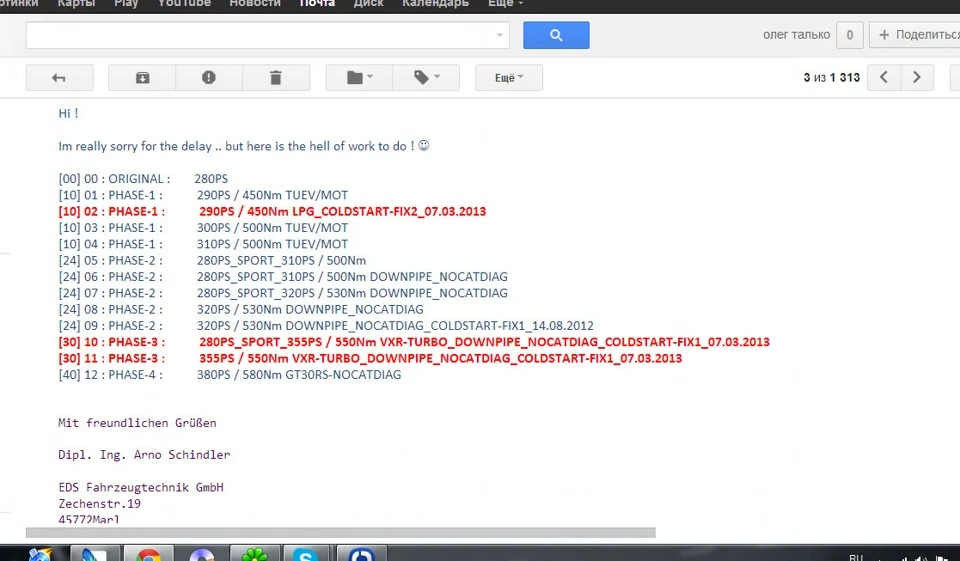This screenshot has width=960, height=561.
Task: Select Почта in the top bar
Action: pos(317,4)
